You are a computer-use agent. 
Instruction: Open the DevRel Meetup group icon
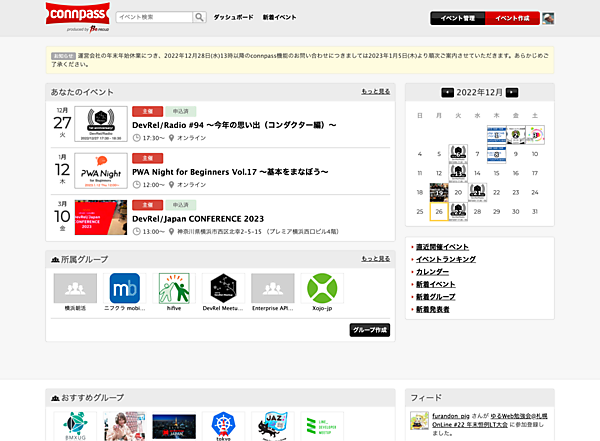tap(223, 289)
